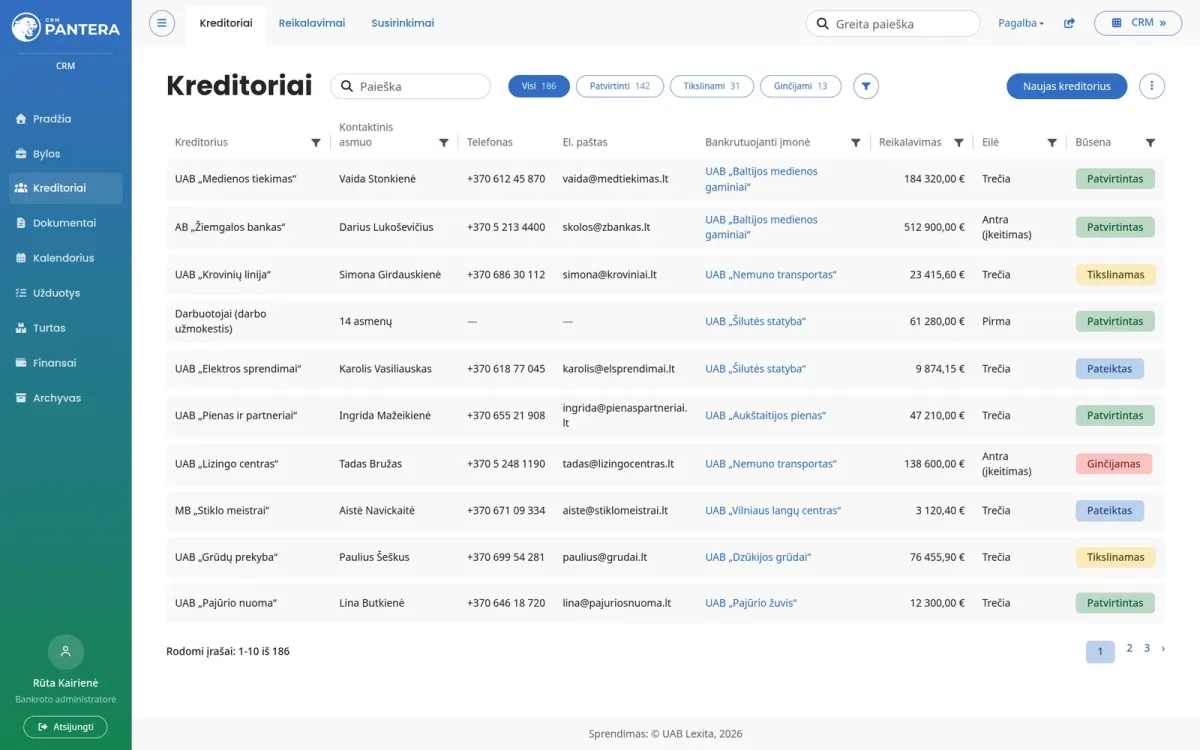Go to Pradžia in the sidebar

66,119
